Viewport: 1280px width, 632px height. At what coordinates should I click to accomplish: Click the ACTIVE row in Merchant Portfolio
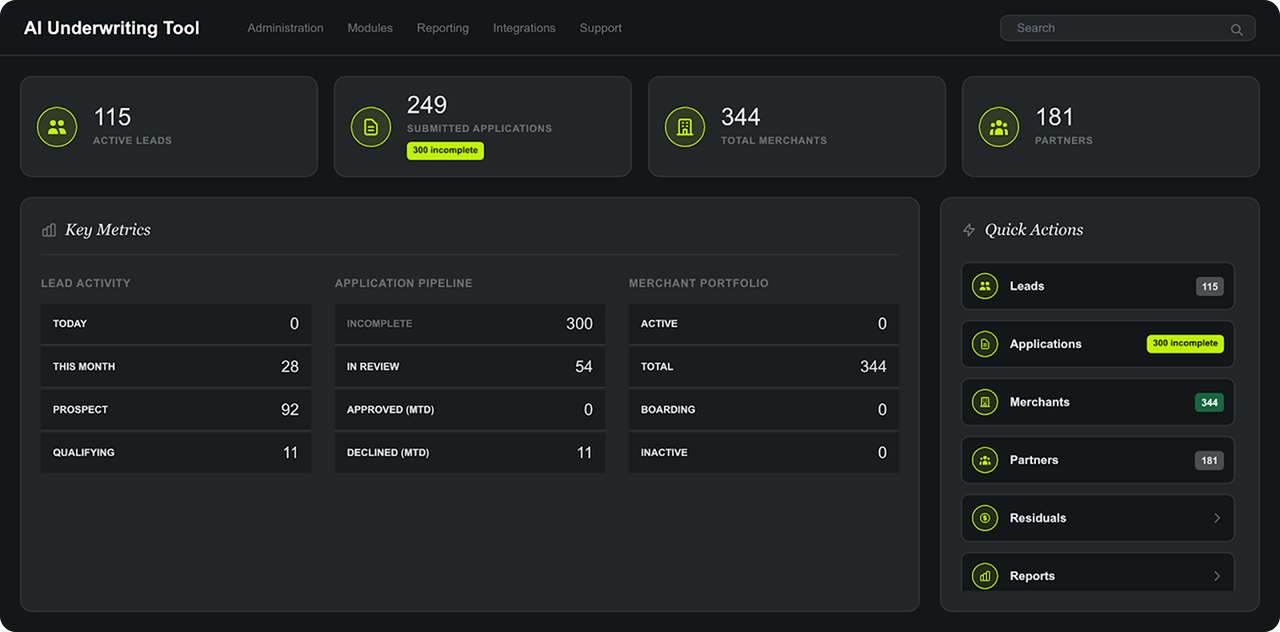pyautogui.click(x=764, y=324)
